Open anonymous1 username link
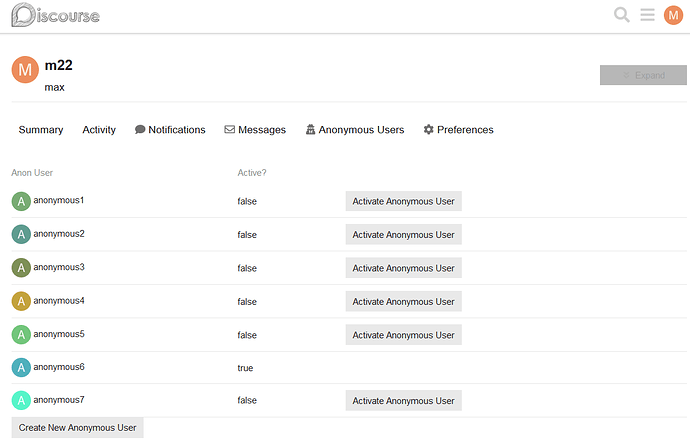690x446 pixels. click(59, 200)
